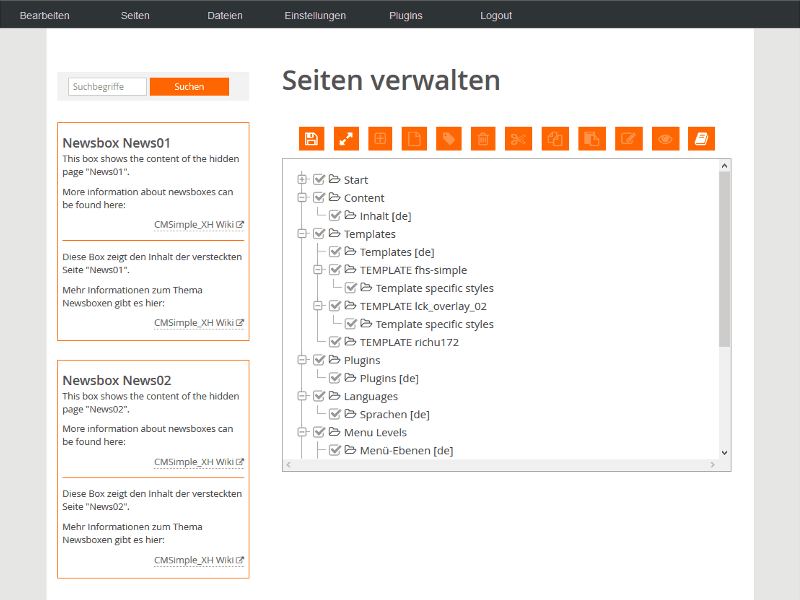Image resolution: width=800 pixels, height=600 pixels.
Task: Toggle the TEMPLATE richu172 checkbox
Action: pyautogui.click(x=335, y=342)
